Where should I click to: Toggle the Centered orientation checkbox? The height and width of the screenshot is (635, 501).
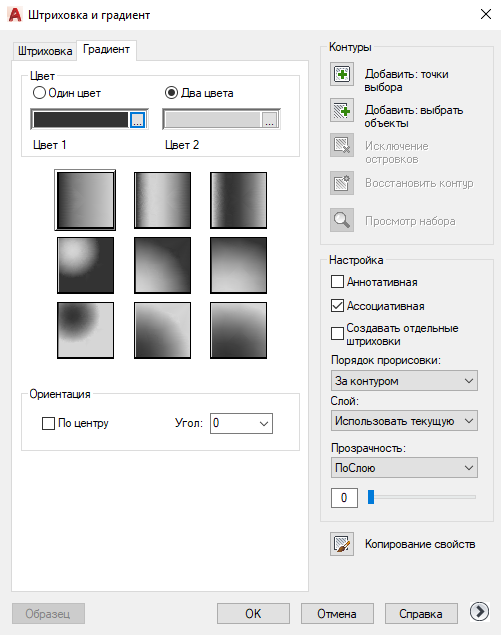tap(49, 424)
